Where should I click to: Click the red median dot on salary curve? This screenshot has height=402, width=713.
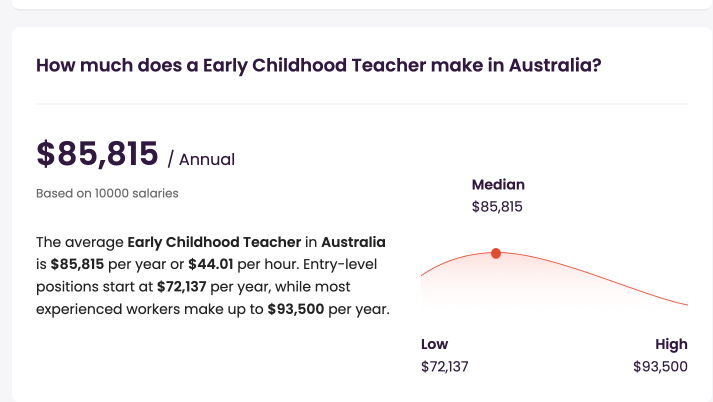pos(496,254)
